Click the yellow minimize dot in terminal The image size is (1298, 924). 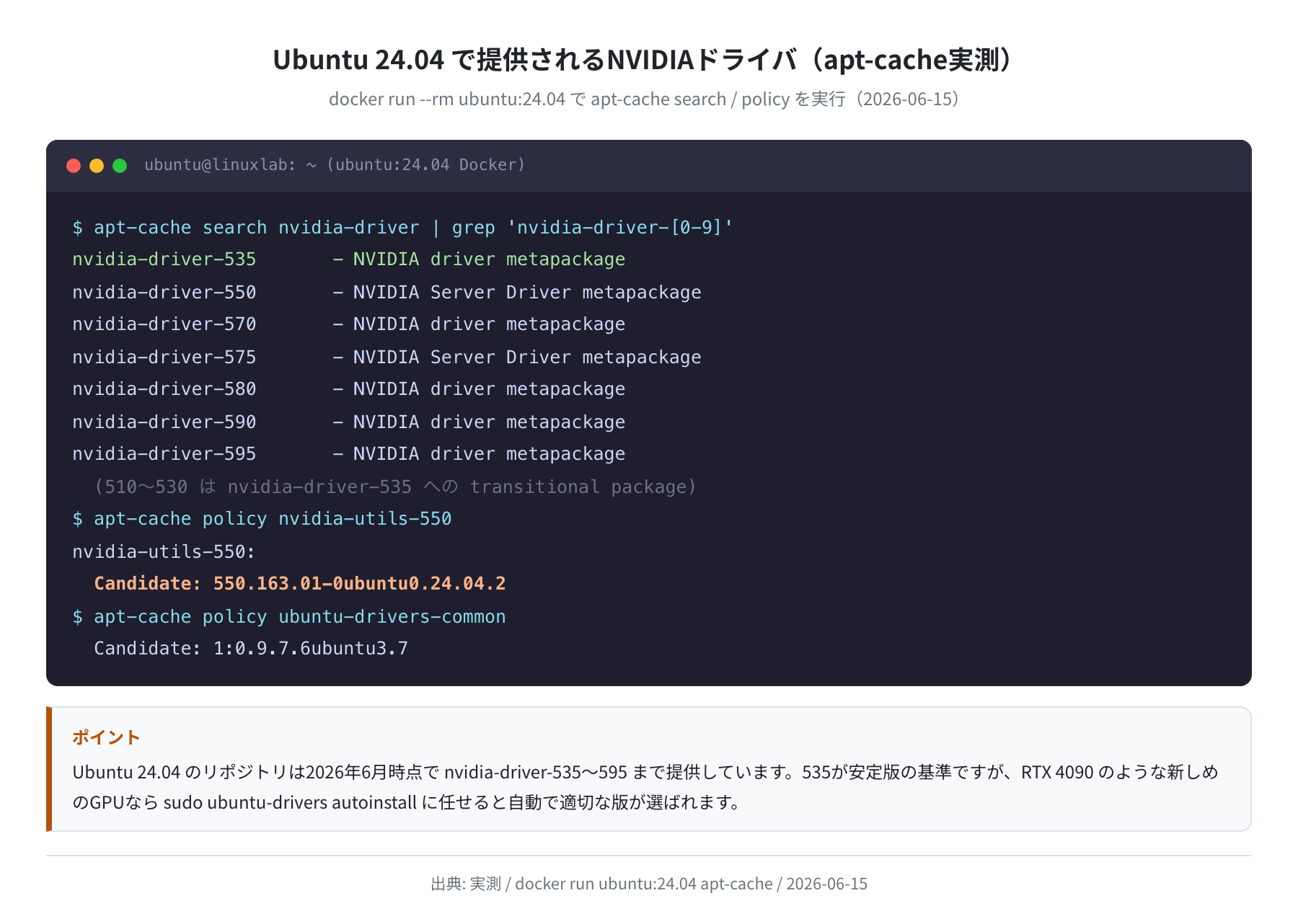pyautogui.click(x=97, y=166)
